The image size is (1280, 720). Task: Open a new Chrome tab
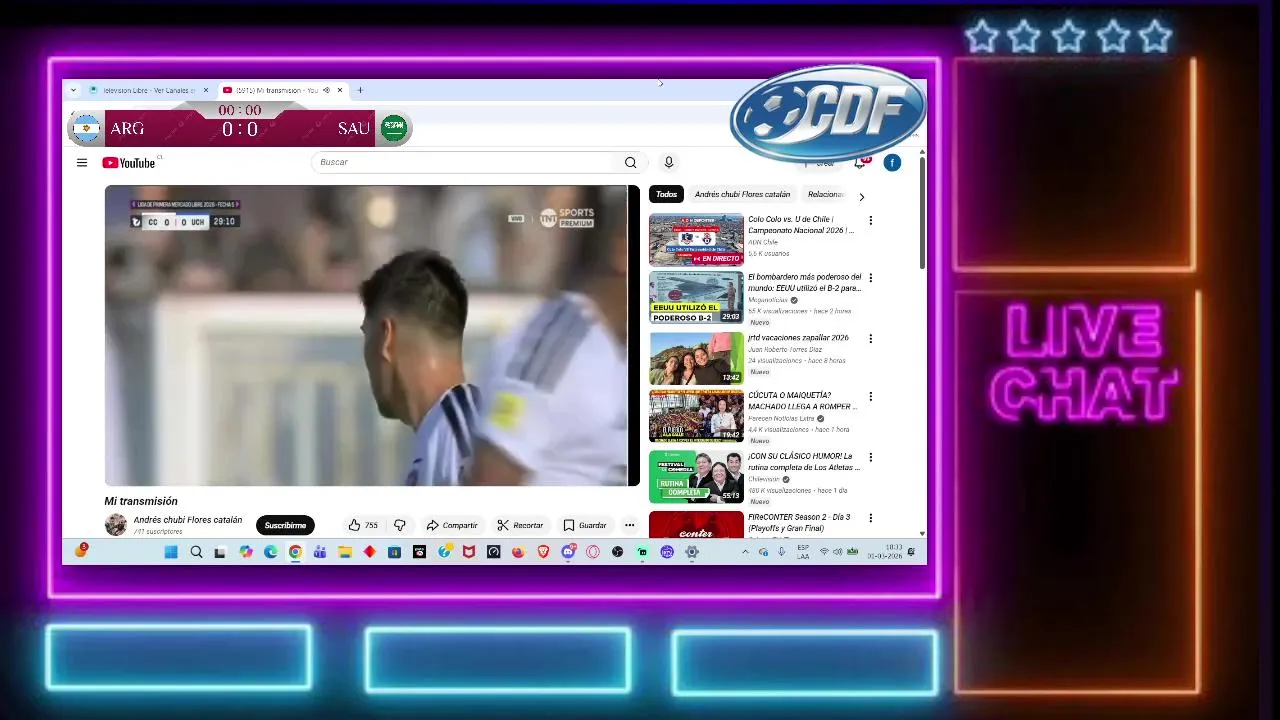pos(360,90)
